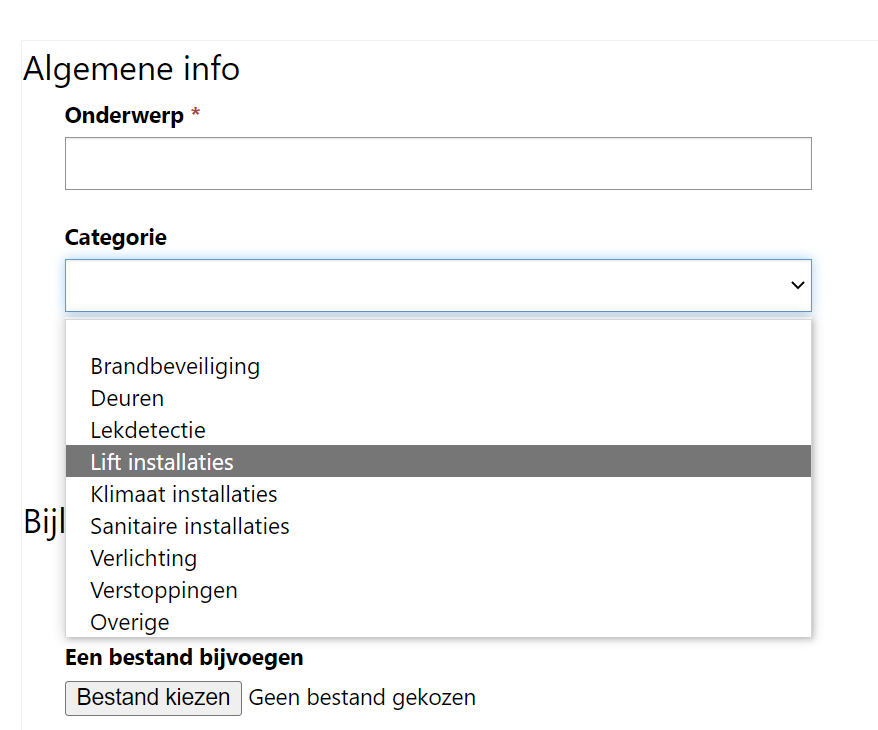Choose Verstoppingen from the dropdown
The image size is (878, 730).
[x=164, y=590]
